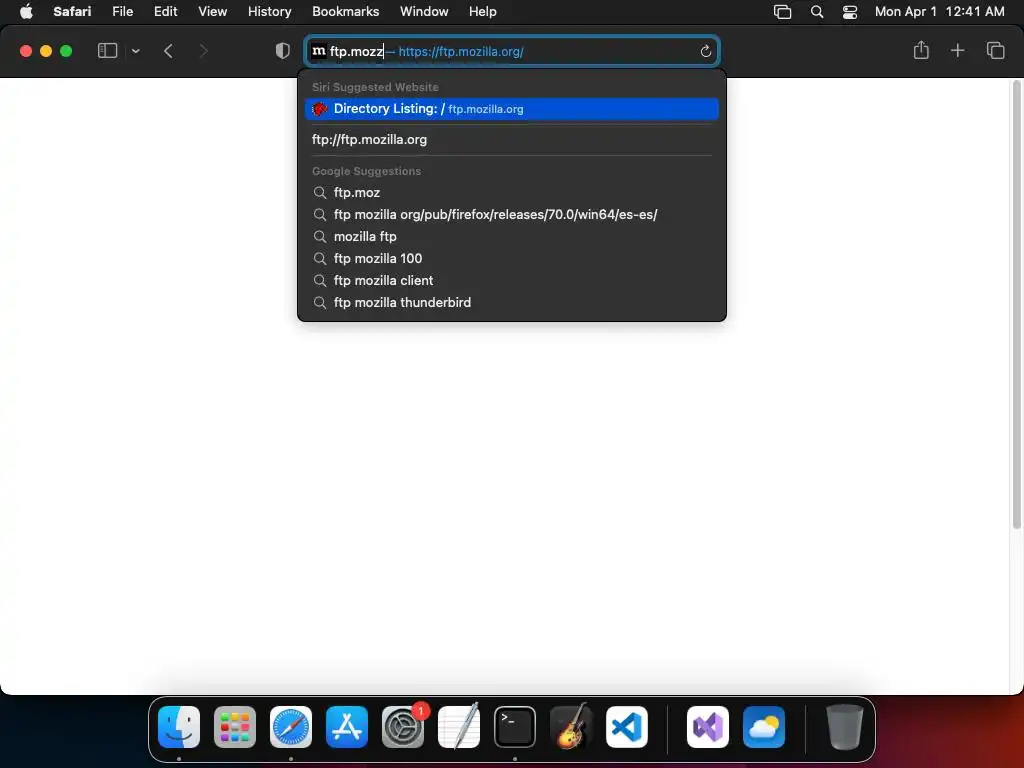Open System Settings from the Dock

click(403, 727)
